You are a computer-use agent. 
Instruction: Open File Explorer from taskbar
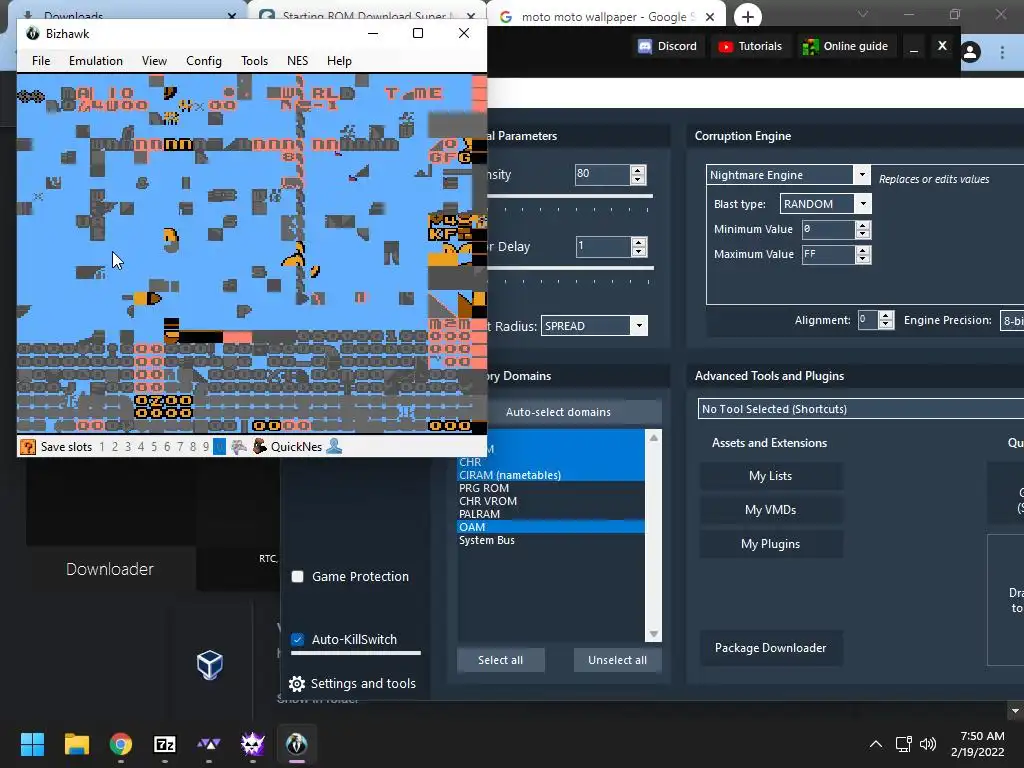point(76,744)
